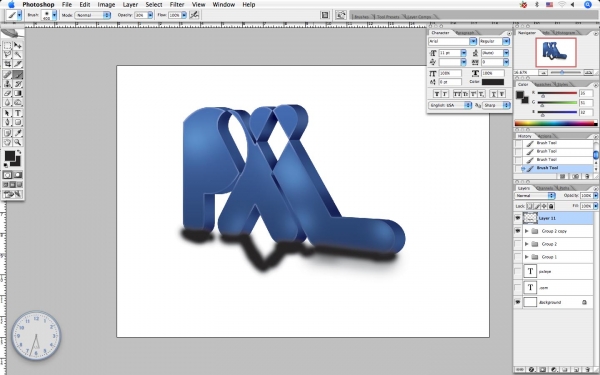Image resolution: width=600 pixels, height=375 pixels.
Task: Open the Image menu
Action: point(106,5)
